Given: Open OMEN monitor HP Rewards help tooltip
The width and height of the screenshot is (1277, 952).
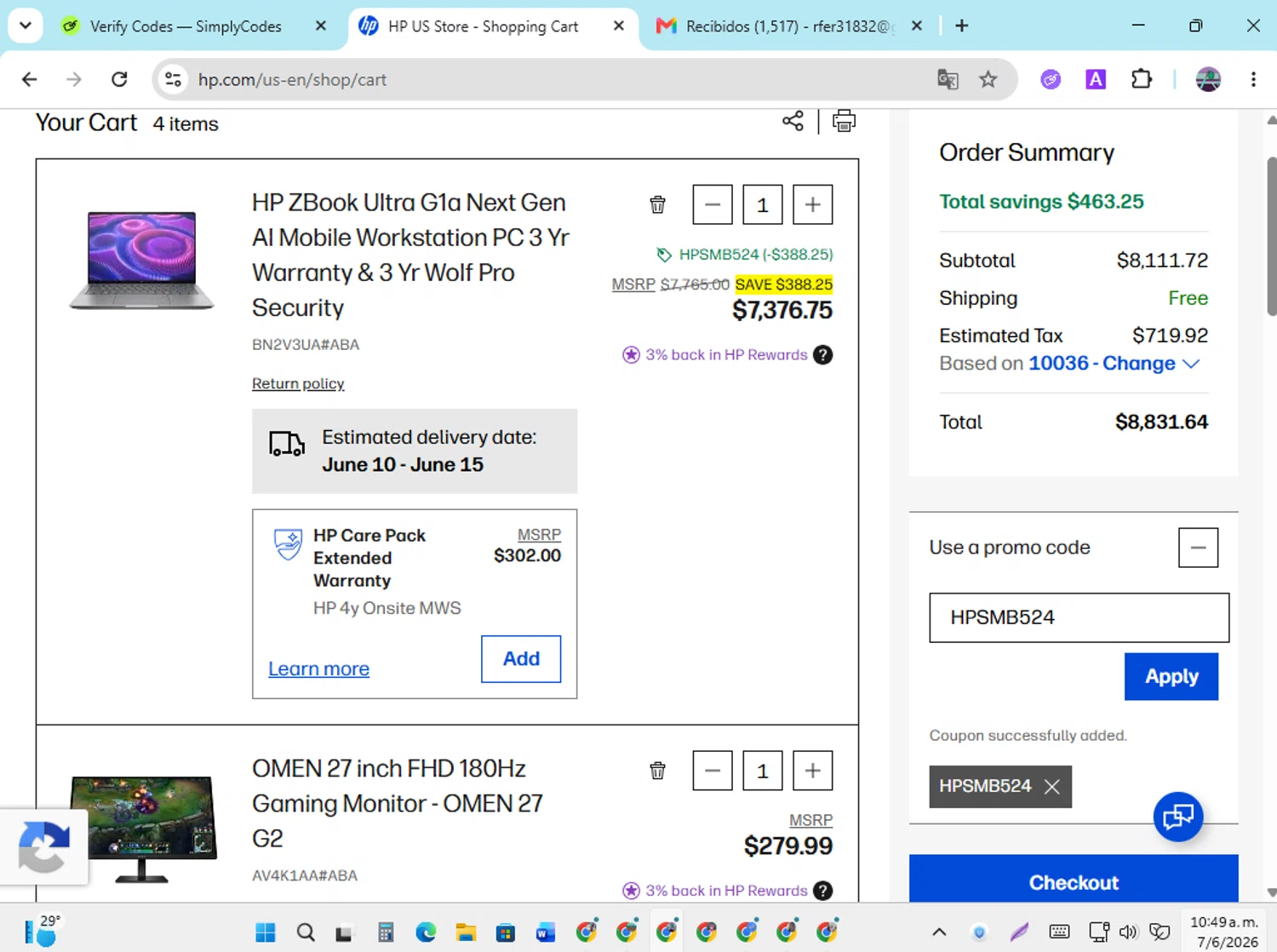Looking at the screenshot, I should click(822, 891).
